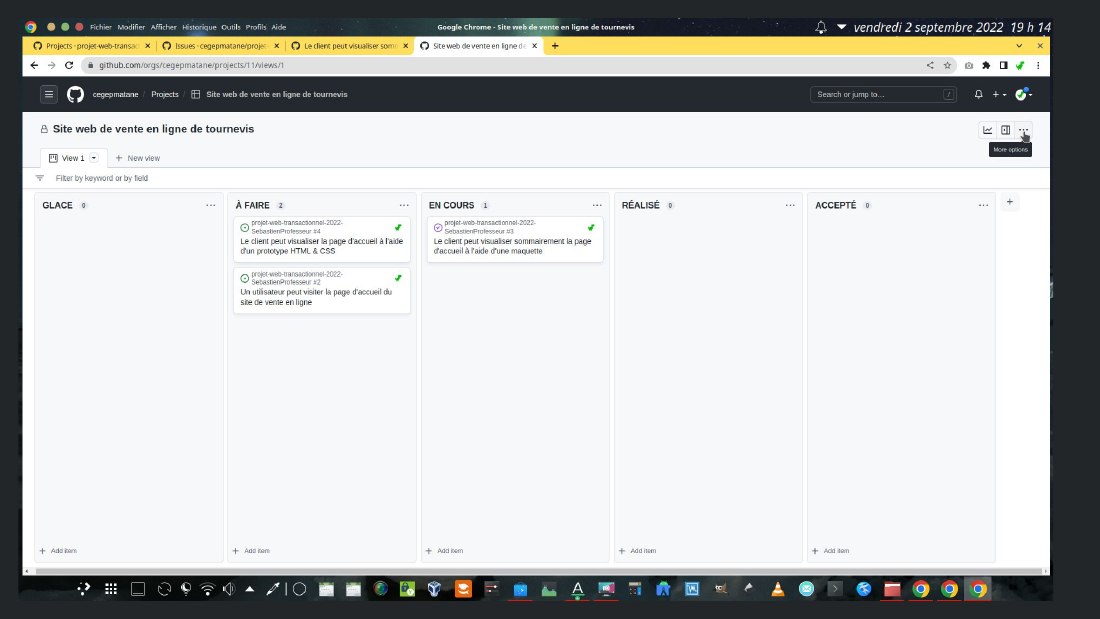Click the filter icon beside the filter field

coord(40,178)
